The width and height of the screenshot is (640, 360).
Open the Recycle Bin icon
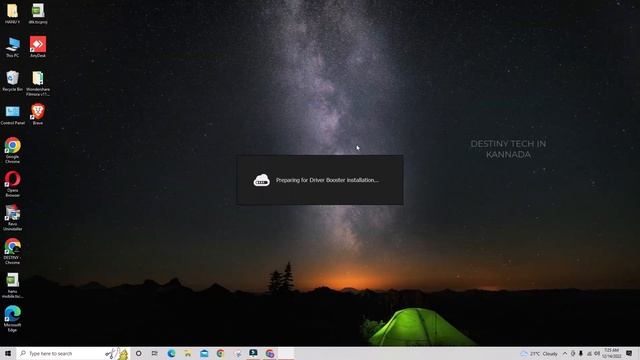point(12,81)
